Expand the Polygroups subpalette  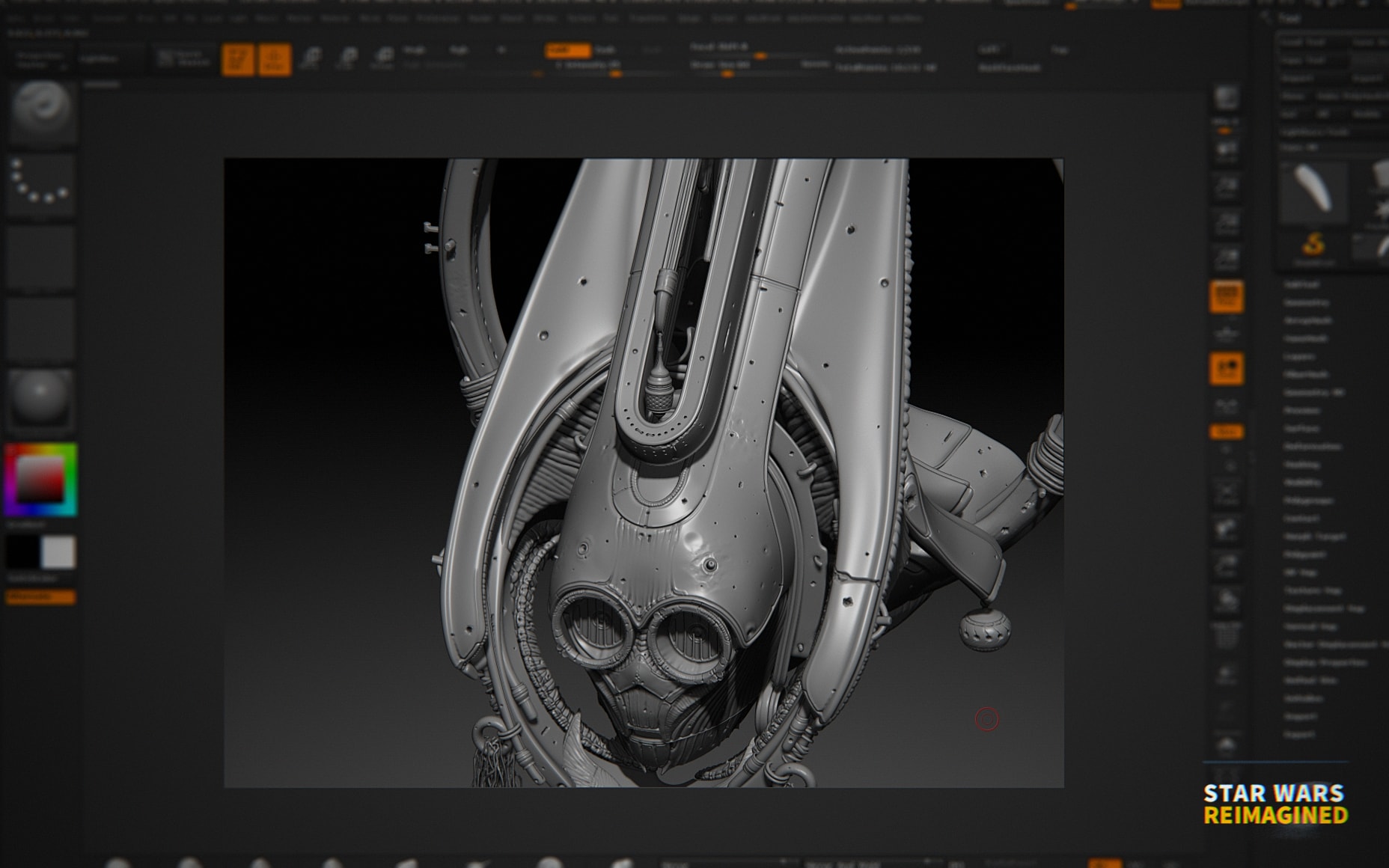coord(1308,501)
